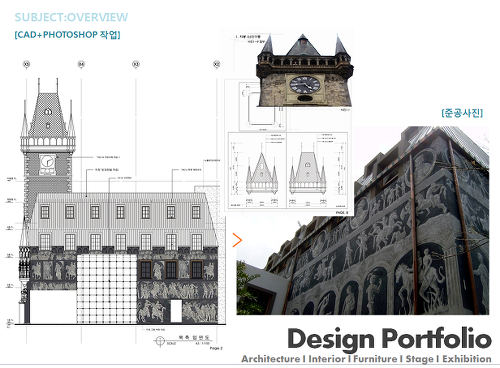Viewport: 500px width, 368px height.
Task: Select the "Furniture" word in the footer
Action: pos(375,359)
